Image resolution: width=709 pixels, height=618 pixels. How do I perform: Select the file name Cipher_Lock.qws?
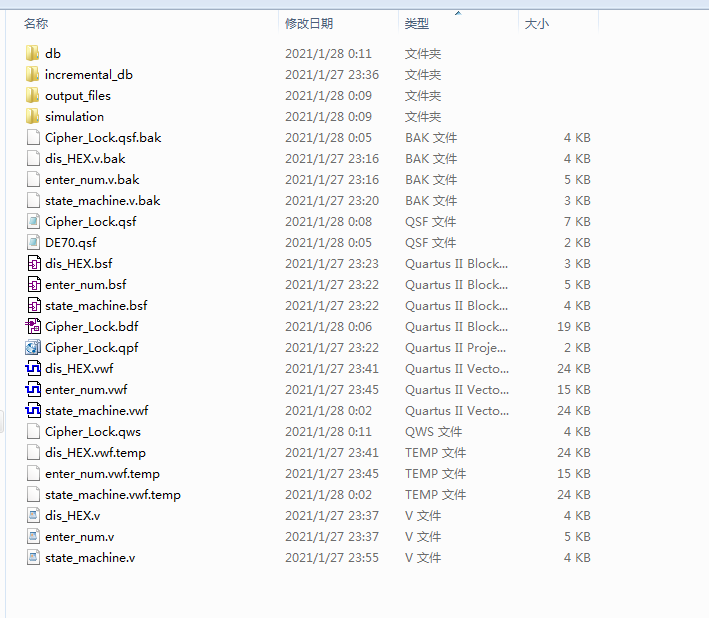(93, 432)
